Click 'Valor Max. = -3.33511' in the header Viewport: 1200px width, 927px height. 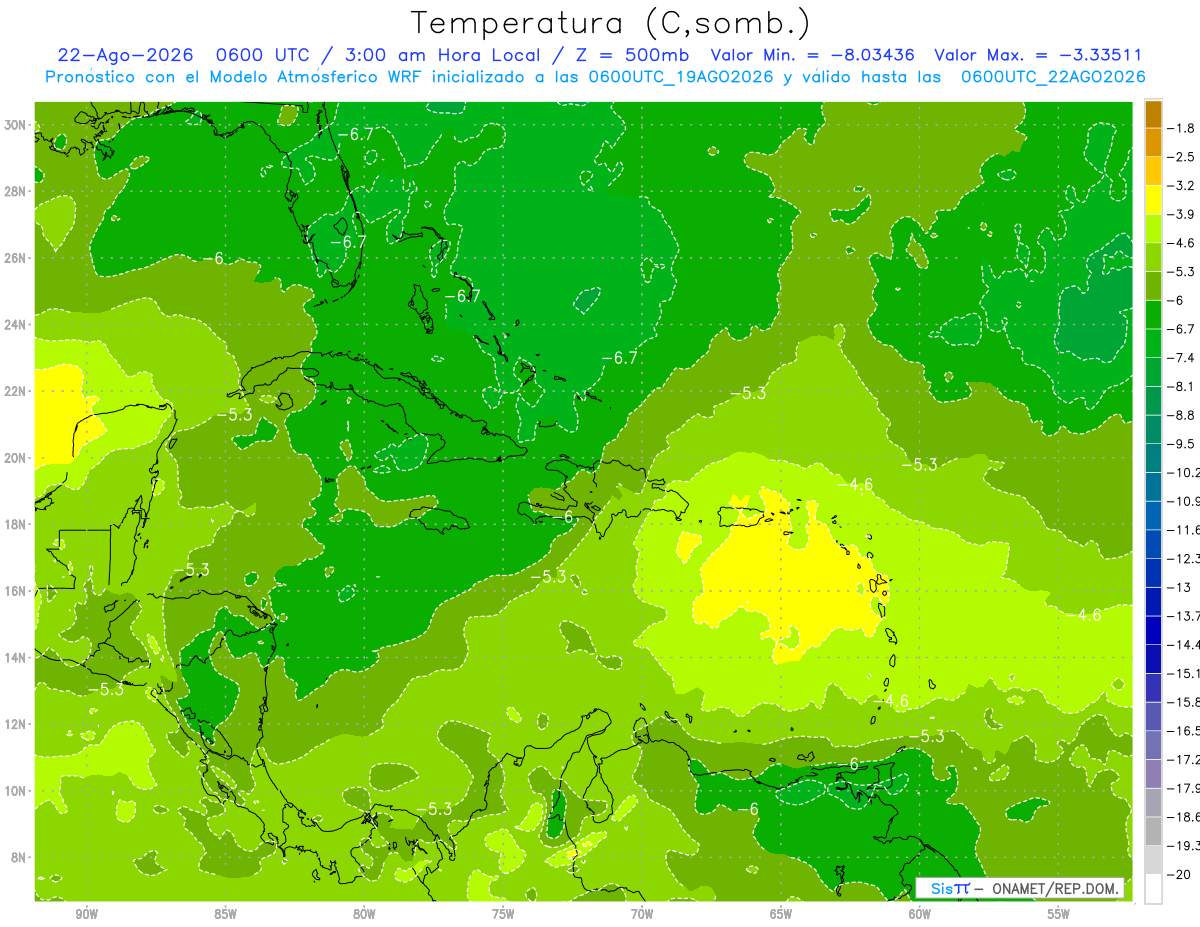point(1038,55)
